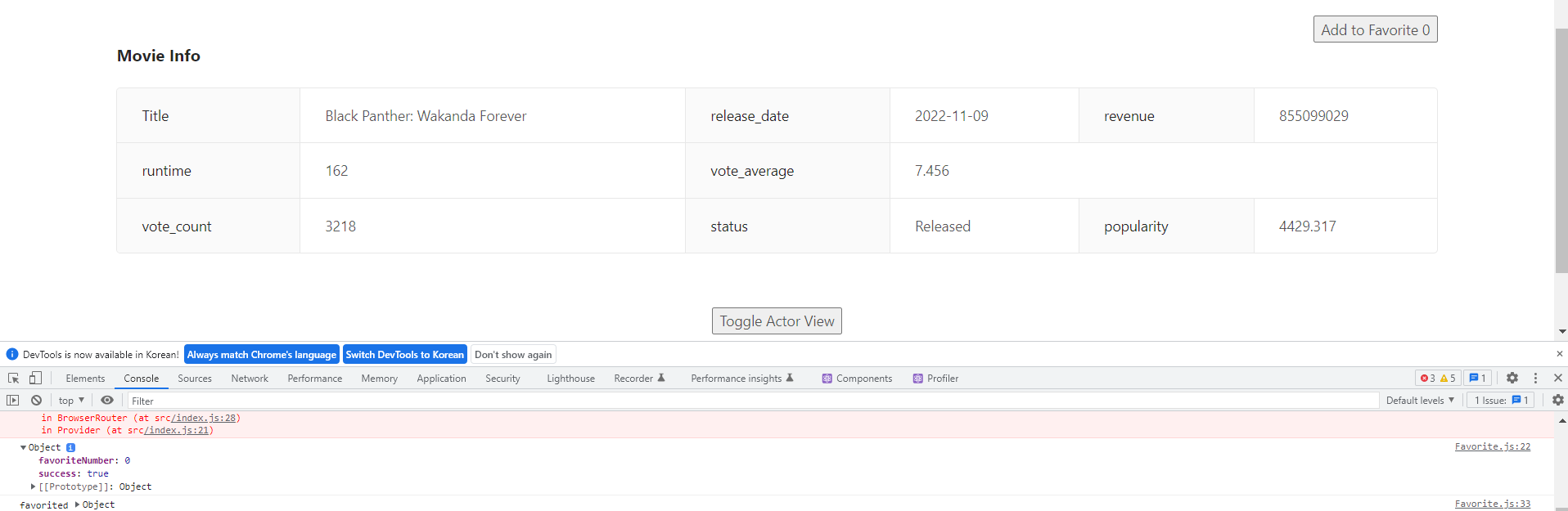
Task: Click the errors and warnings counter
Action: coord(1438,378)
